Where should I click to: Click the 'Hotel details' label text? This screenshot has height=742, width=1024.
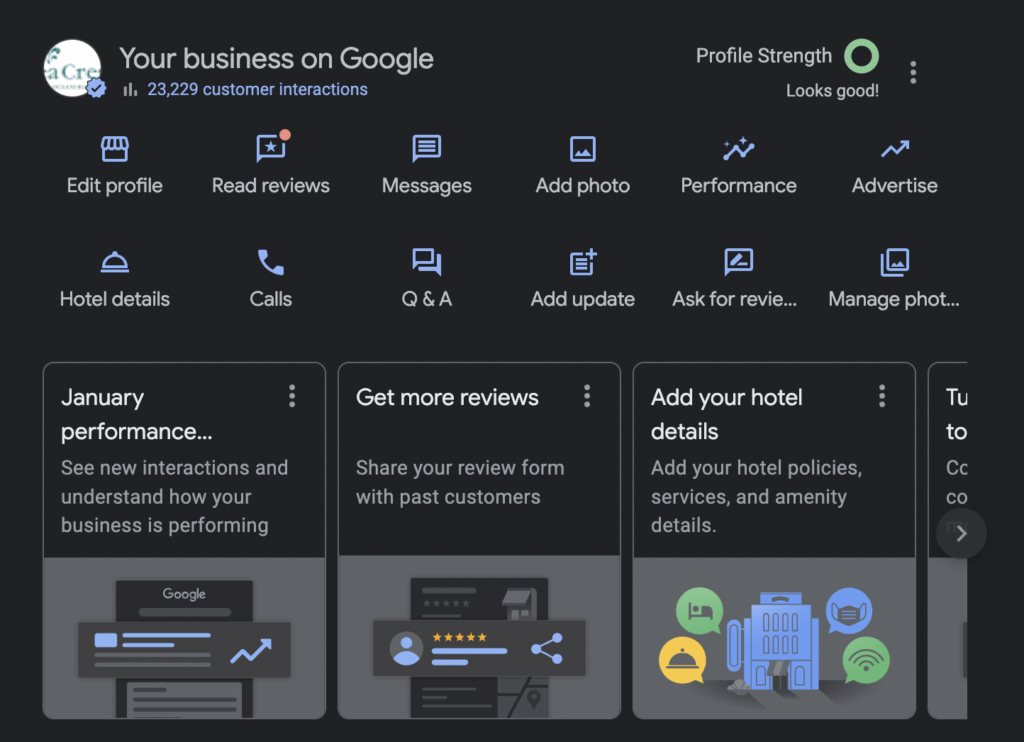tap(114, 299)
